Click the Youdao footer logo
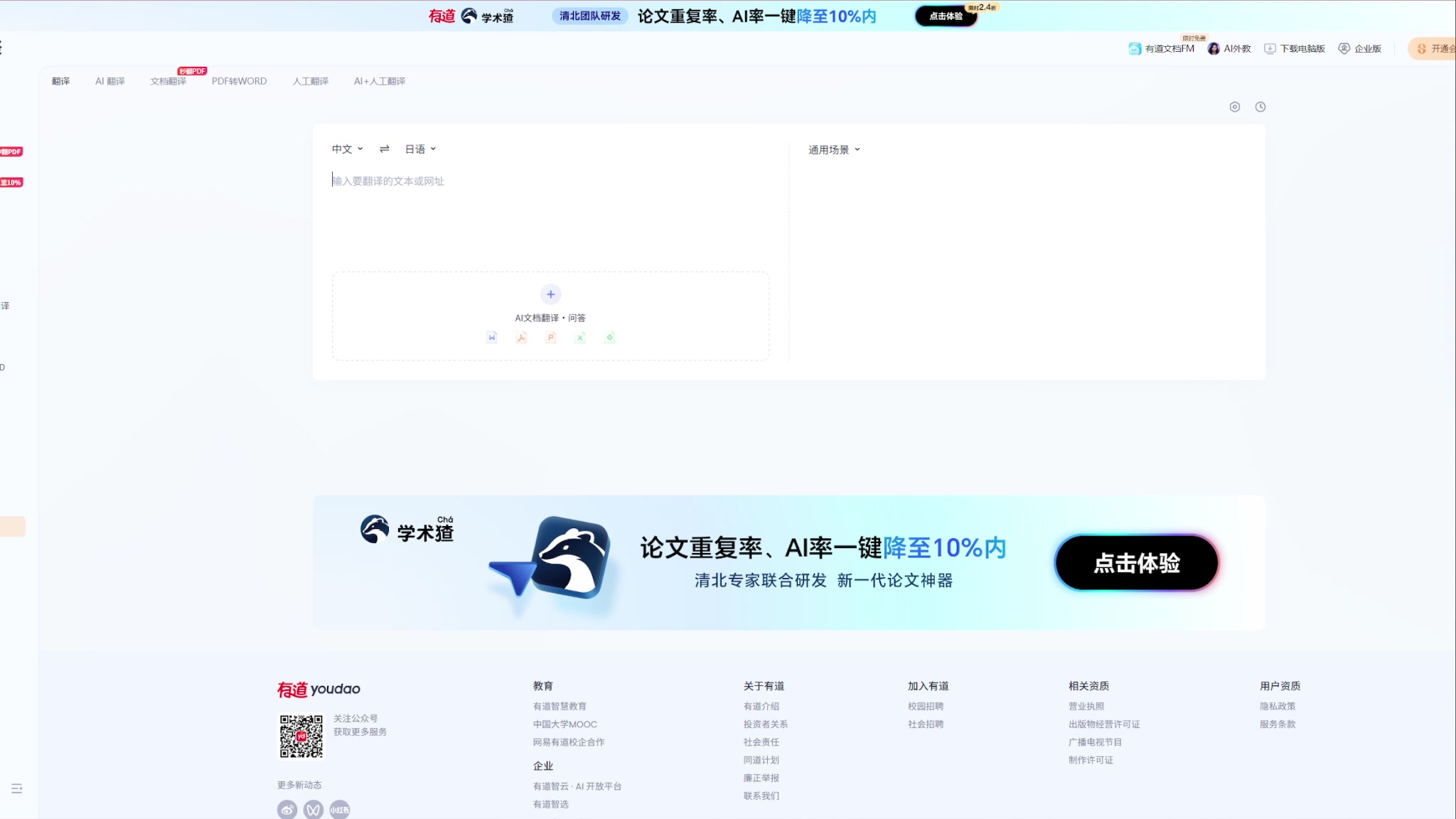The image size is (1456, 819). click(318, 689)
